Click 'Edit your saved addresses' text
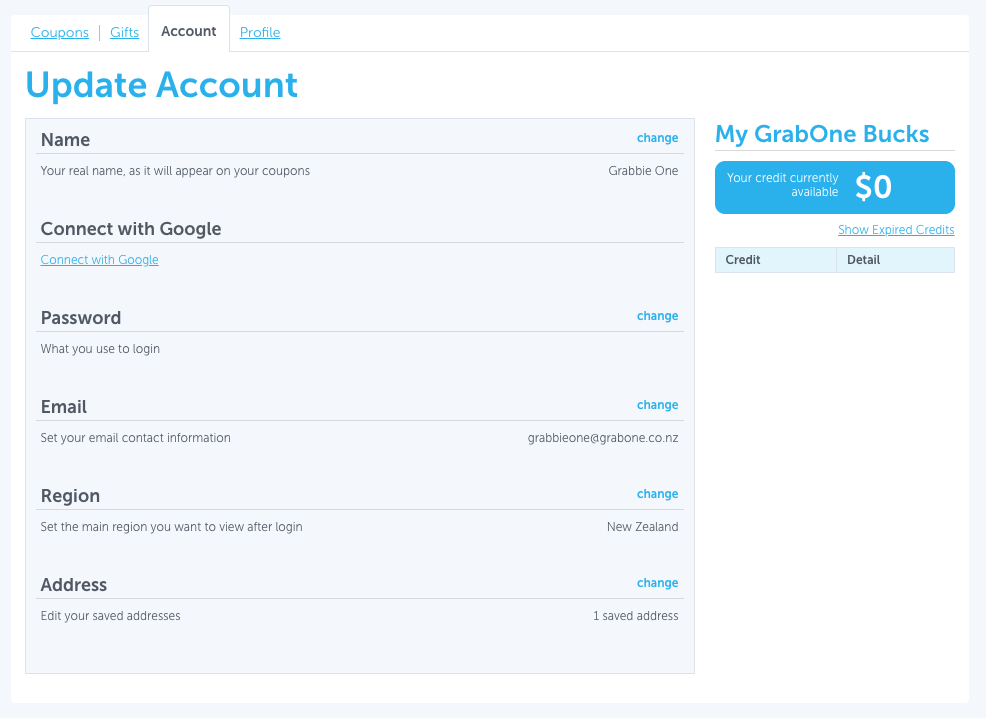The height and width of the screenshot is (718, 986). point(110,616)
